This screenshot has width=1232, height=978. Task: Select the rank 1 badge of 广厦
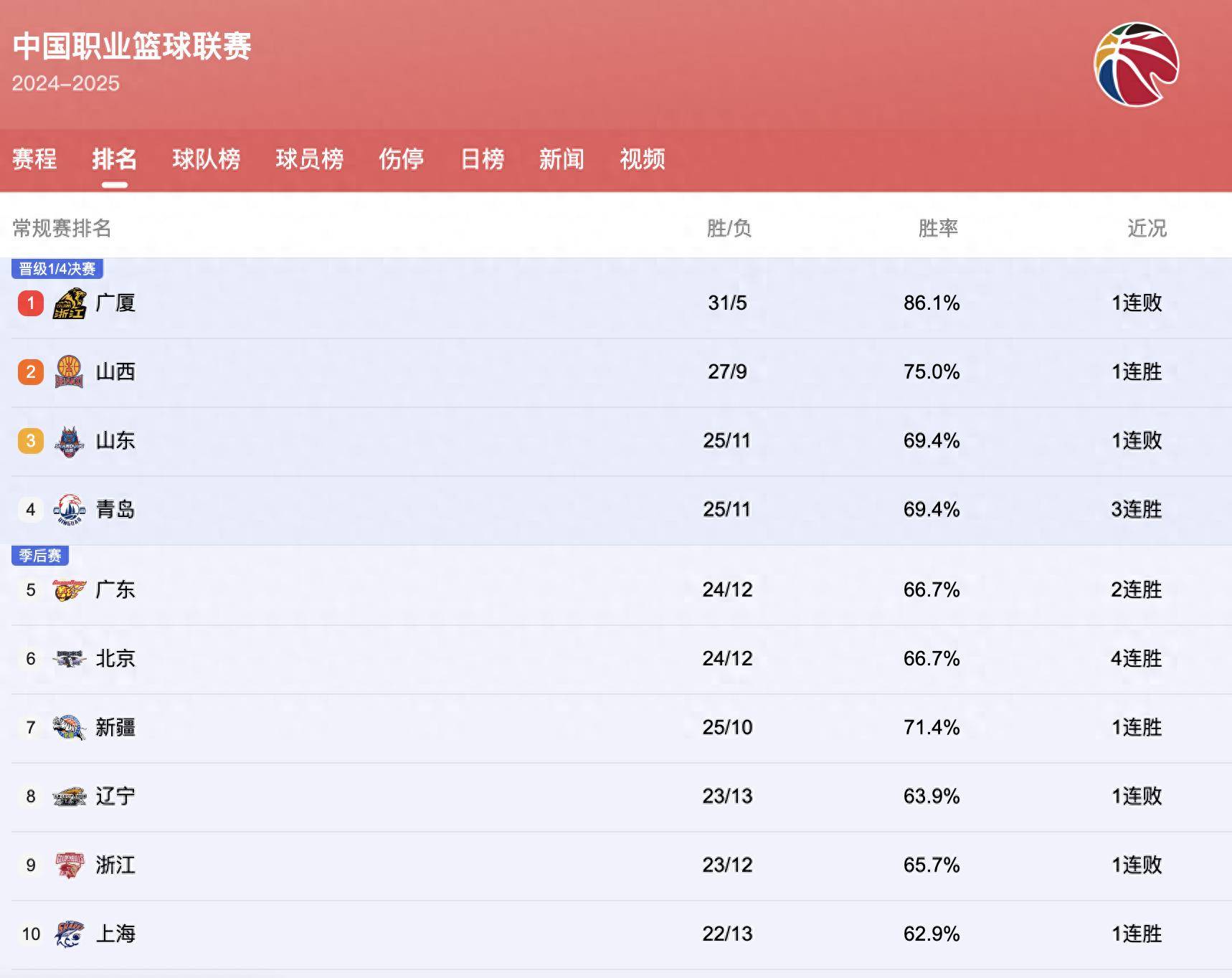coord(30,302)
